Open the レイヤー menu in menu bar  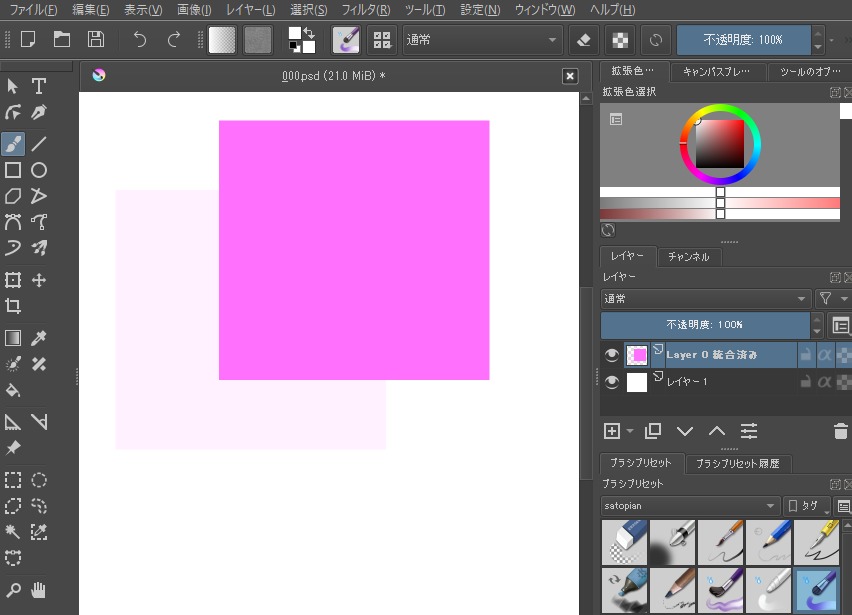pyautogui.click(x=250, y=10)
